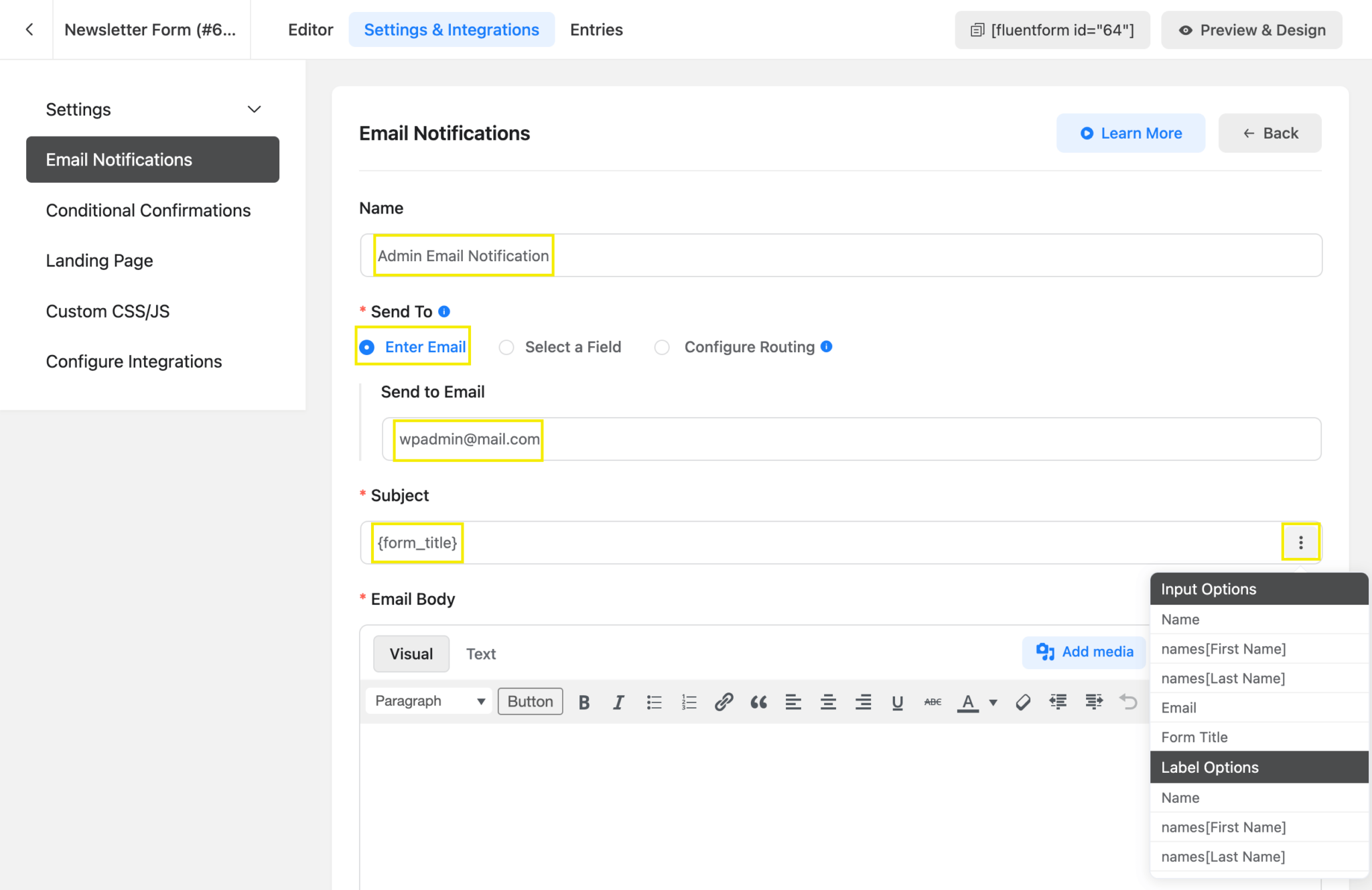This screenshot has width=1372, height=890.
Task: Open the Paragraph style dropdown
Action: (x=428, y=701)
